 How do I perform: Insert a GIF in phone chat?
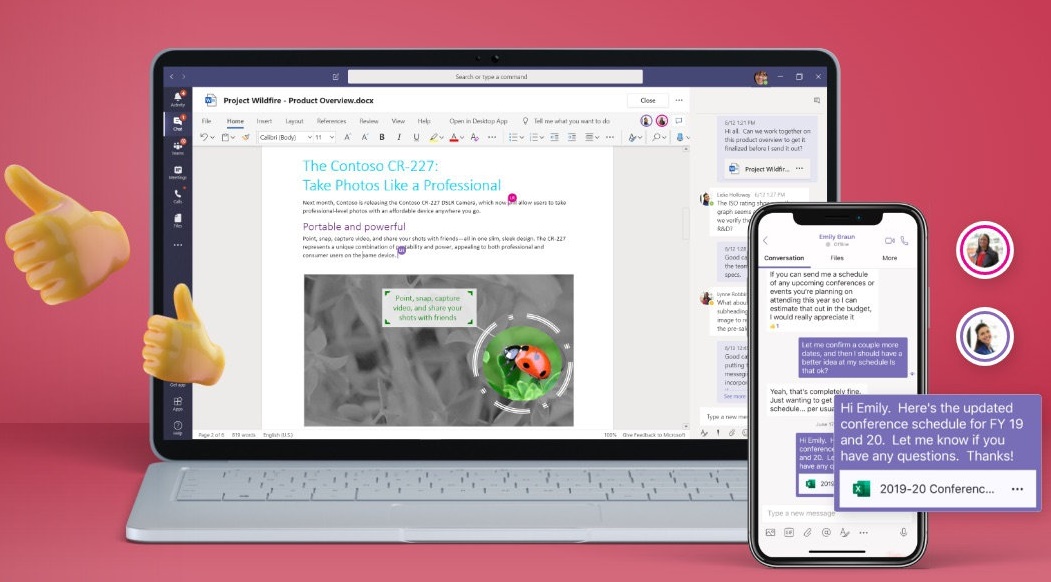tap(789, 532)
